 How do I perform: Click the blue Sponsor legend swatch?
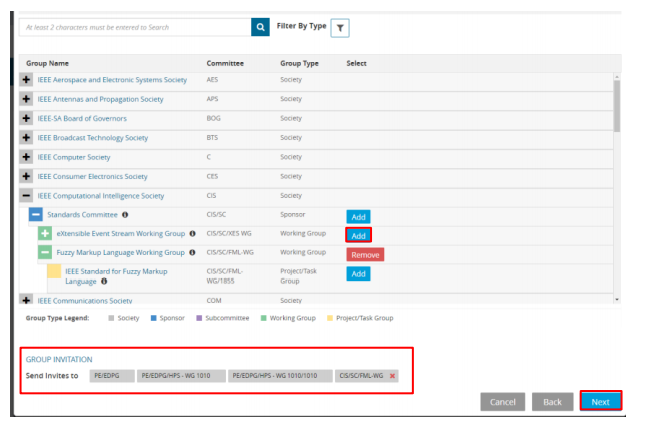(x=153, y=318)
